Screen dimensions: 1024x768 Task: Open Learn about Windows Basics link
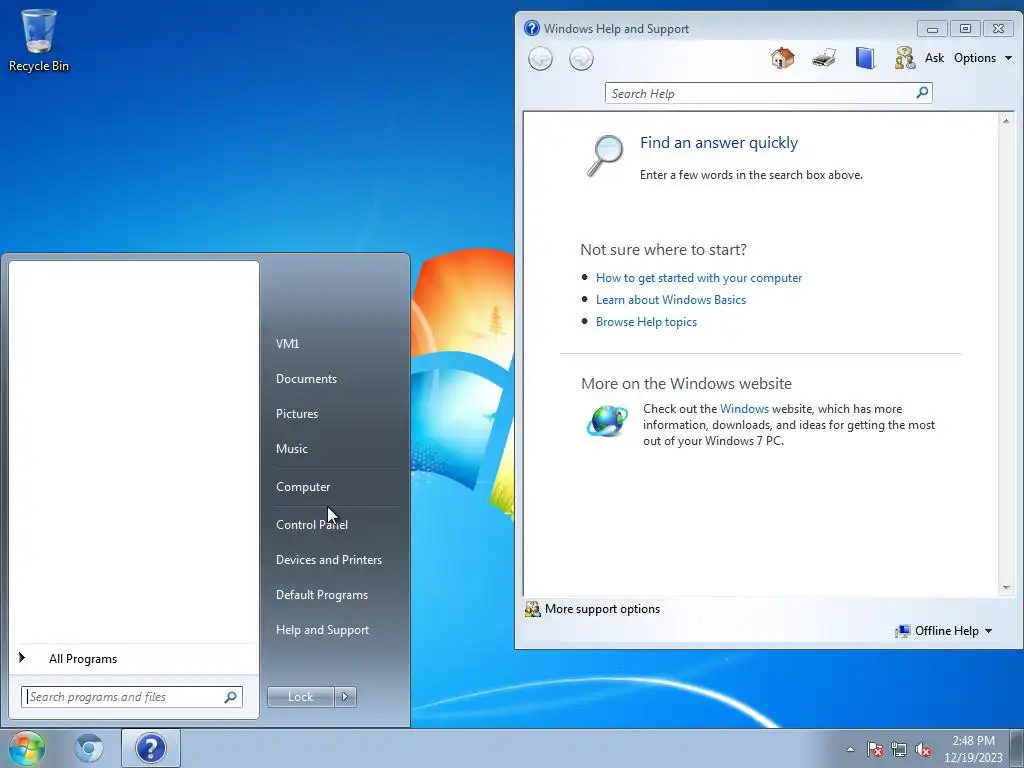[671, 300]
